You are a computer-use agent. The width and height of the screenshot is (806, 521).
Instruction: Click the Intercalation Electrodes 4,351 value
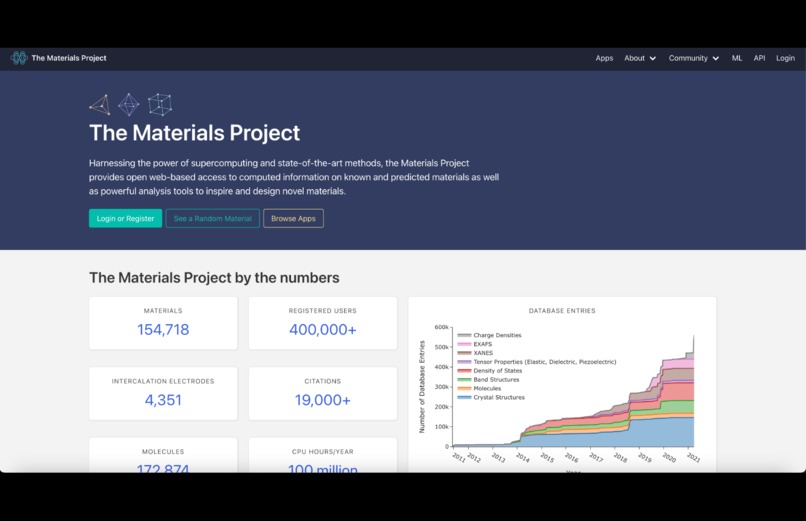[x=163, y=400]
